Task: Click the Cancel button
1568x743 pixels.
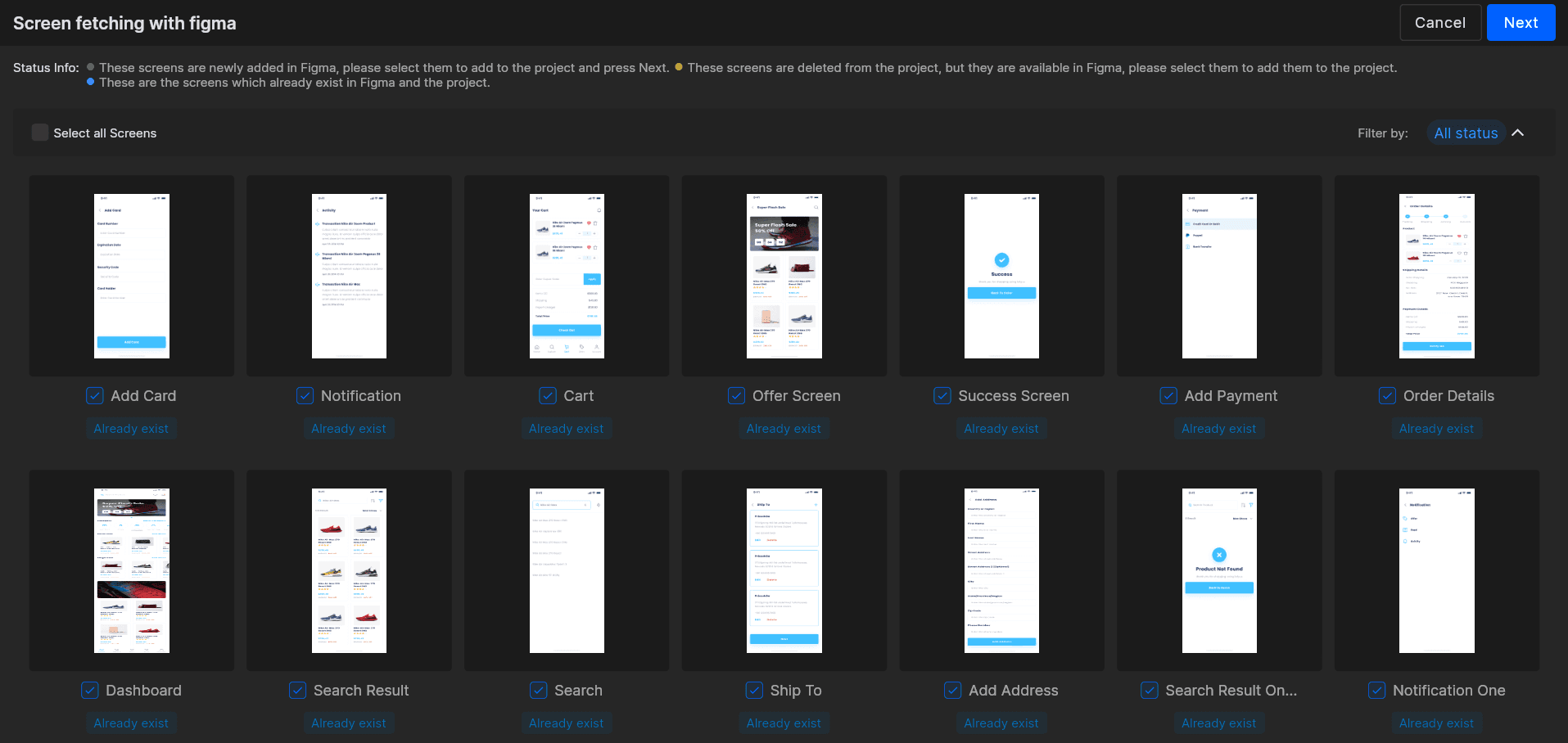Action: [x=1439, y=22]
